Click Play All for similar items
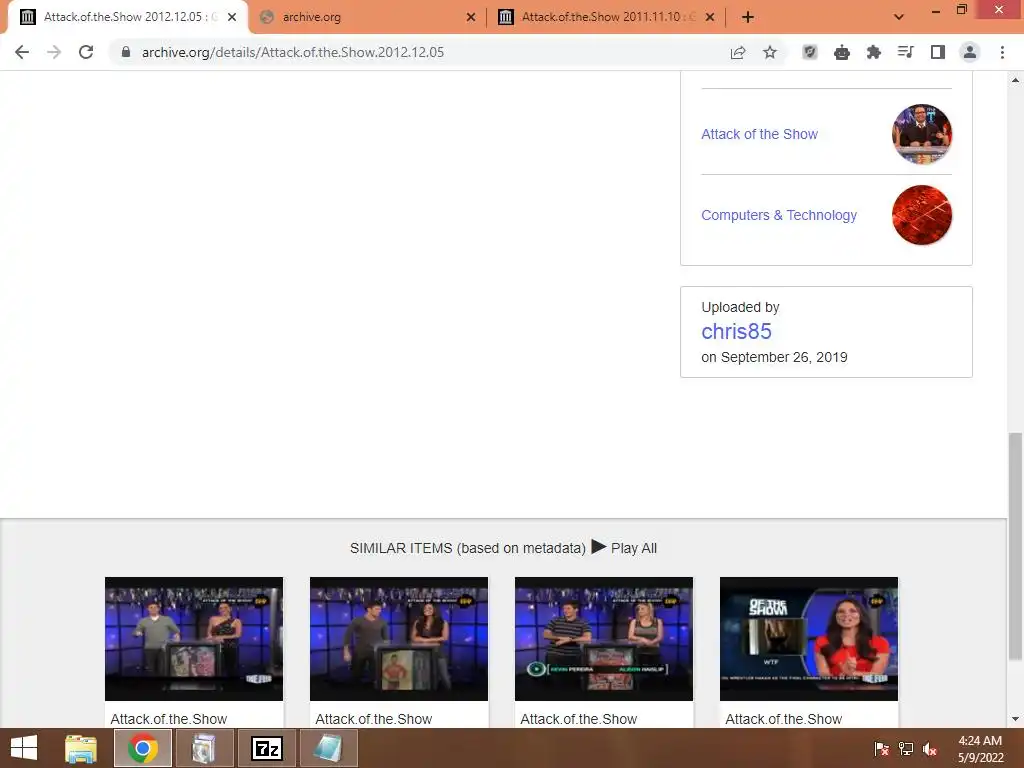1024x768 pixels. click(x=624, y=547)
